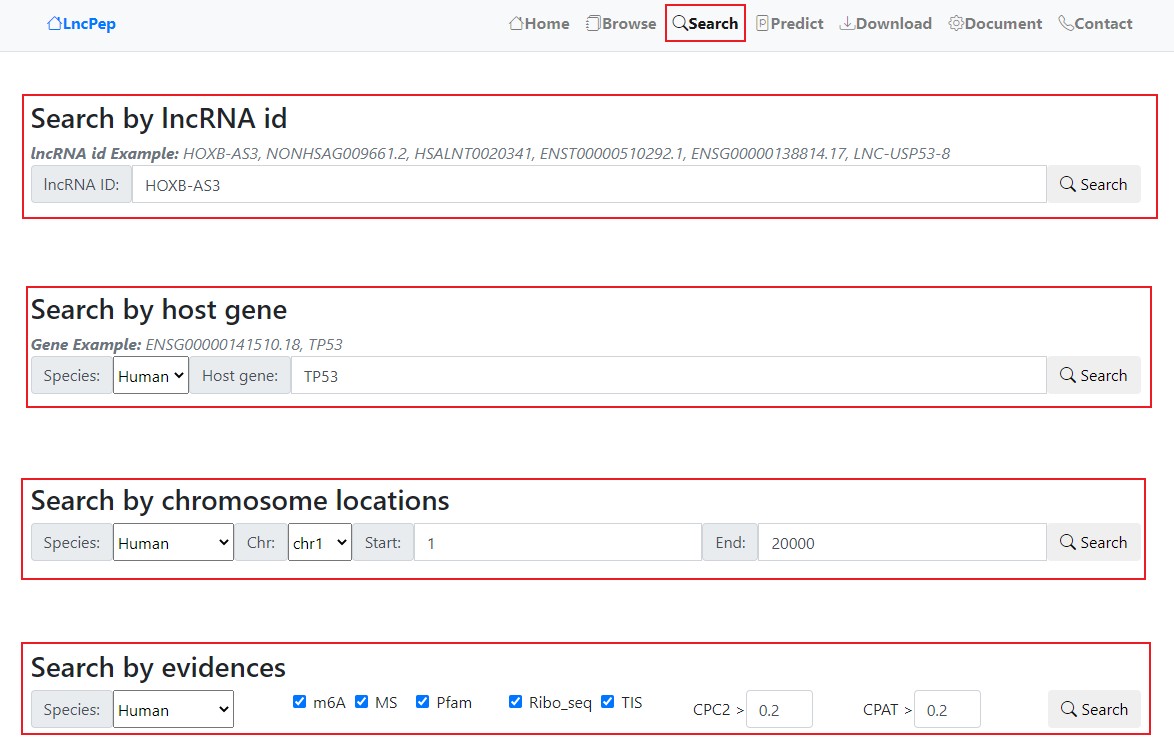Open Species dropdown in evidences search
1174x753 pixels.
tap(173, 710)
